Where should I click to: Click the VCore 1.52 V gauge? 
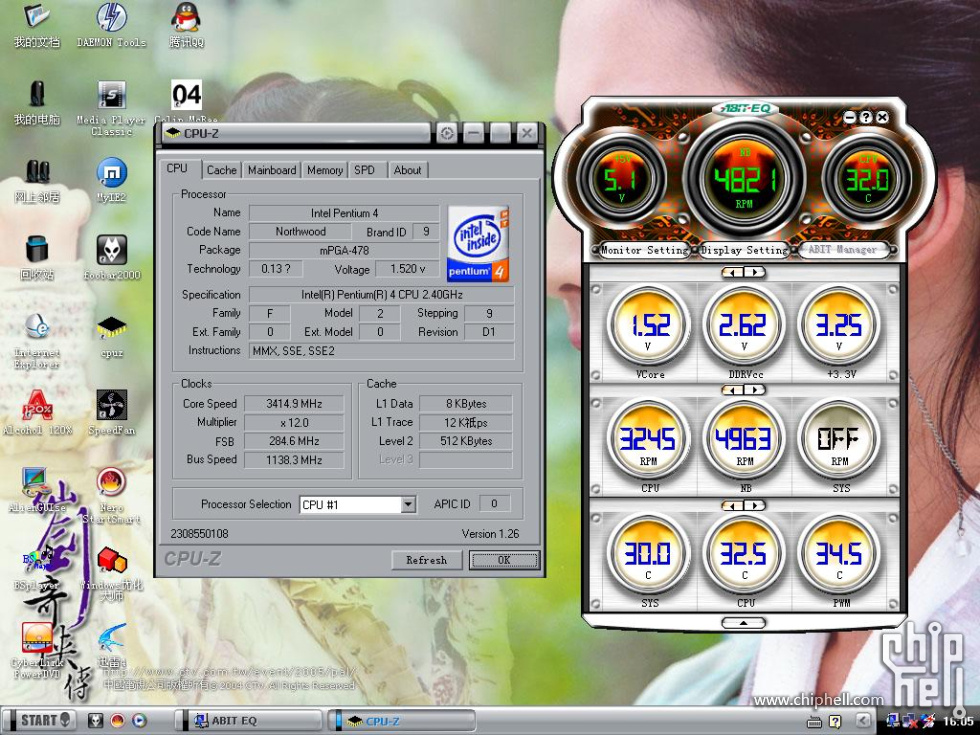coord(649,325)
